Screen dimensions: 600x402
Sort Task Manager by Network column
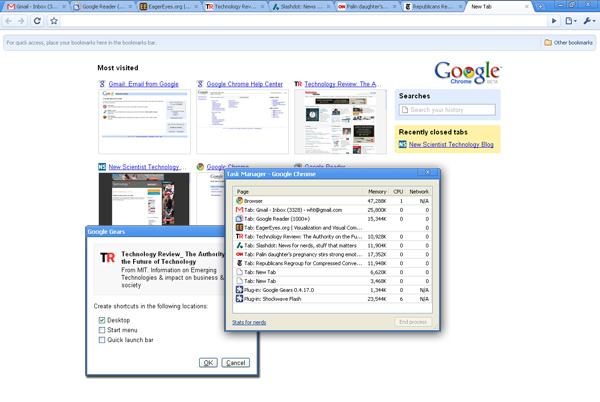[419, 191]
